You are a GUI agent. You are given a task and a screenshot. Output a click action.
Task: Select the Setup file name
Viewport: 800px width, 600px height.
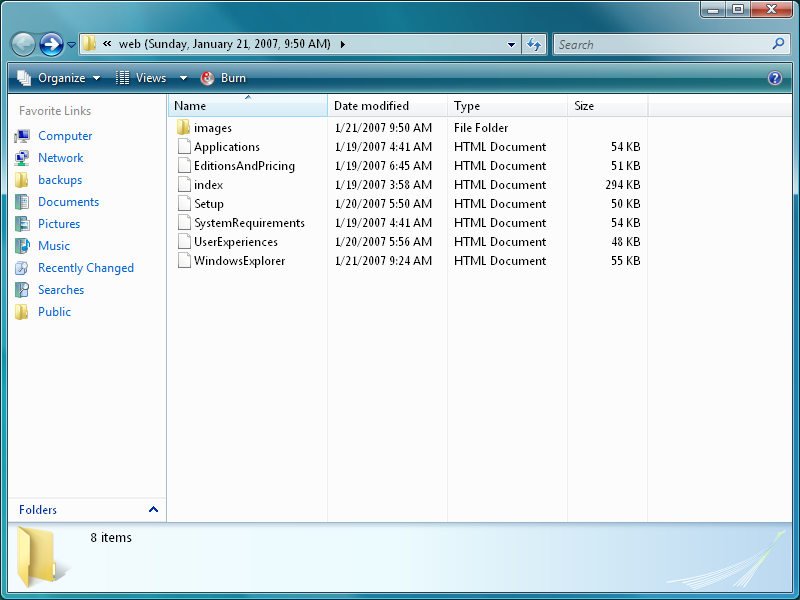tap(209, 204)
